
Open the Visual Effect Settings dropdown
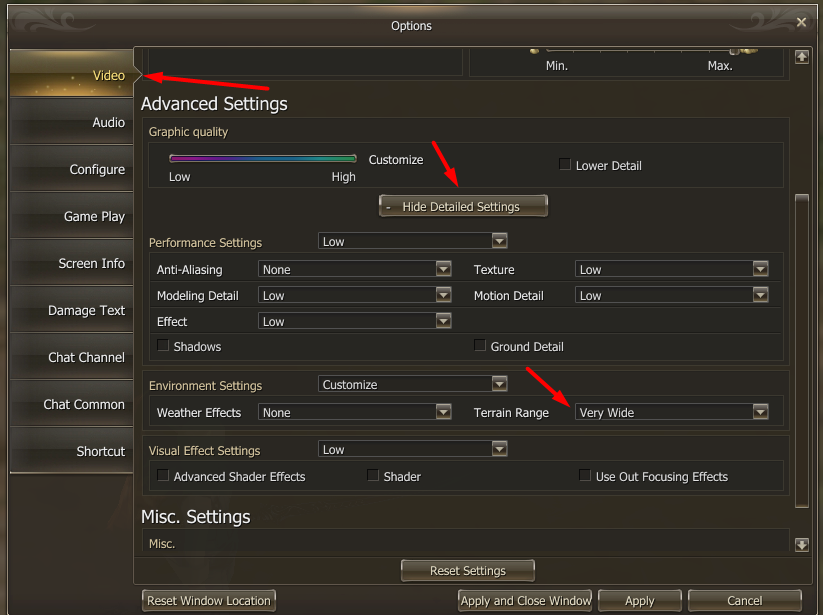tap(413, 449)
